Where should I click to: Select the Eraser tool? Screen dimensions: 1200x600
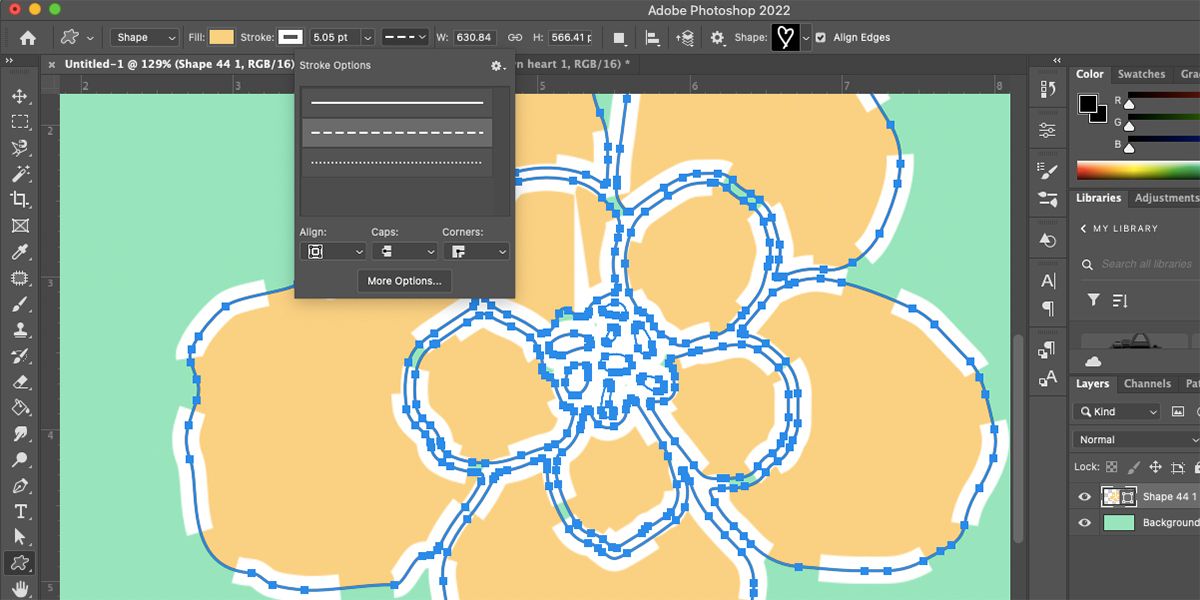(x=20, y=382)
